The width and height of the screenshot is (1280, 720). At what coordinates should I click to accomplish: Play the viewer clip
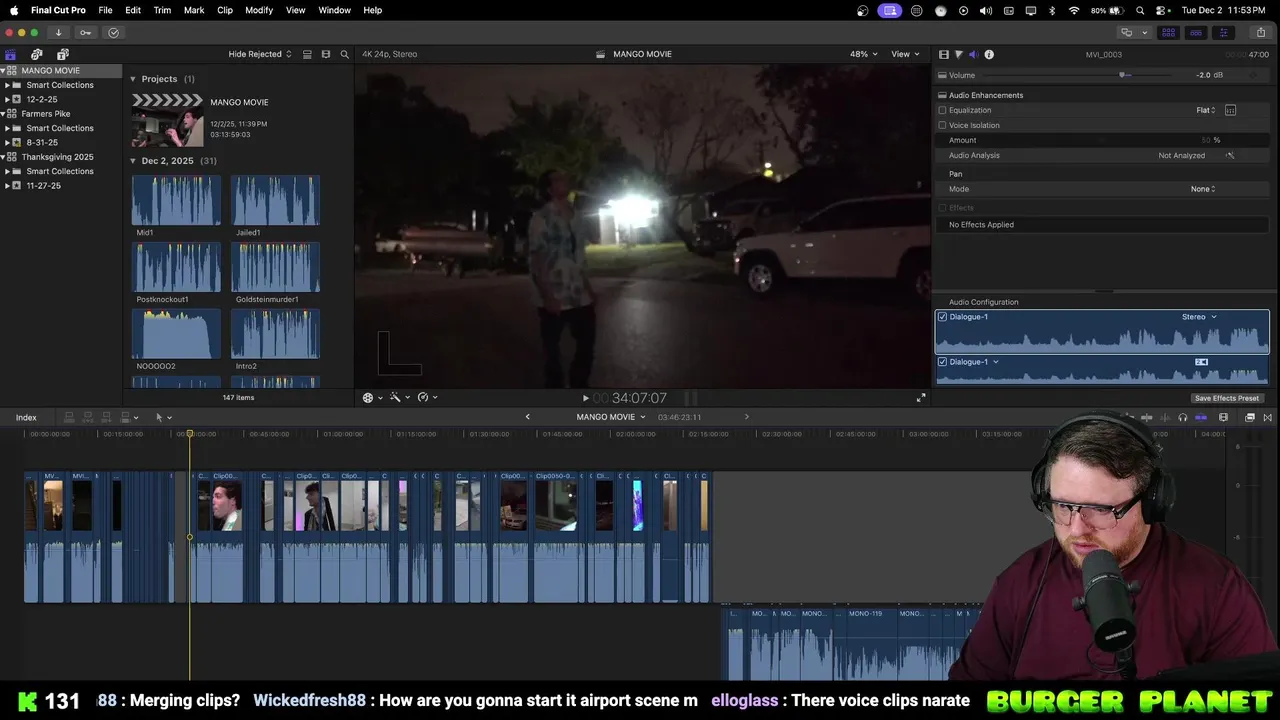[586, 398]
